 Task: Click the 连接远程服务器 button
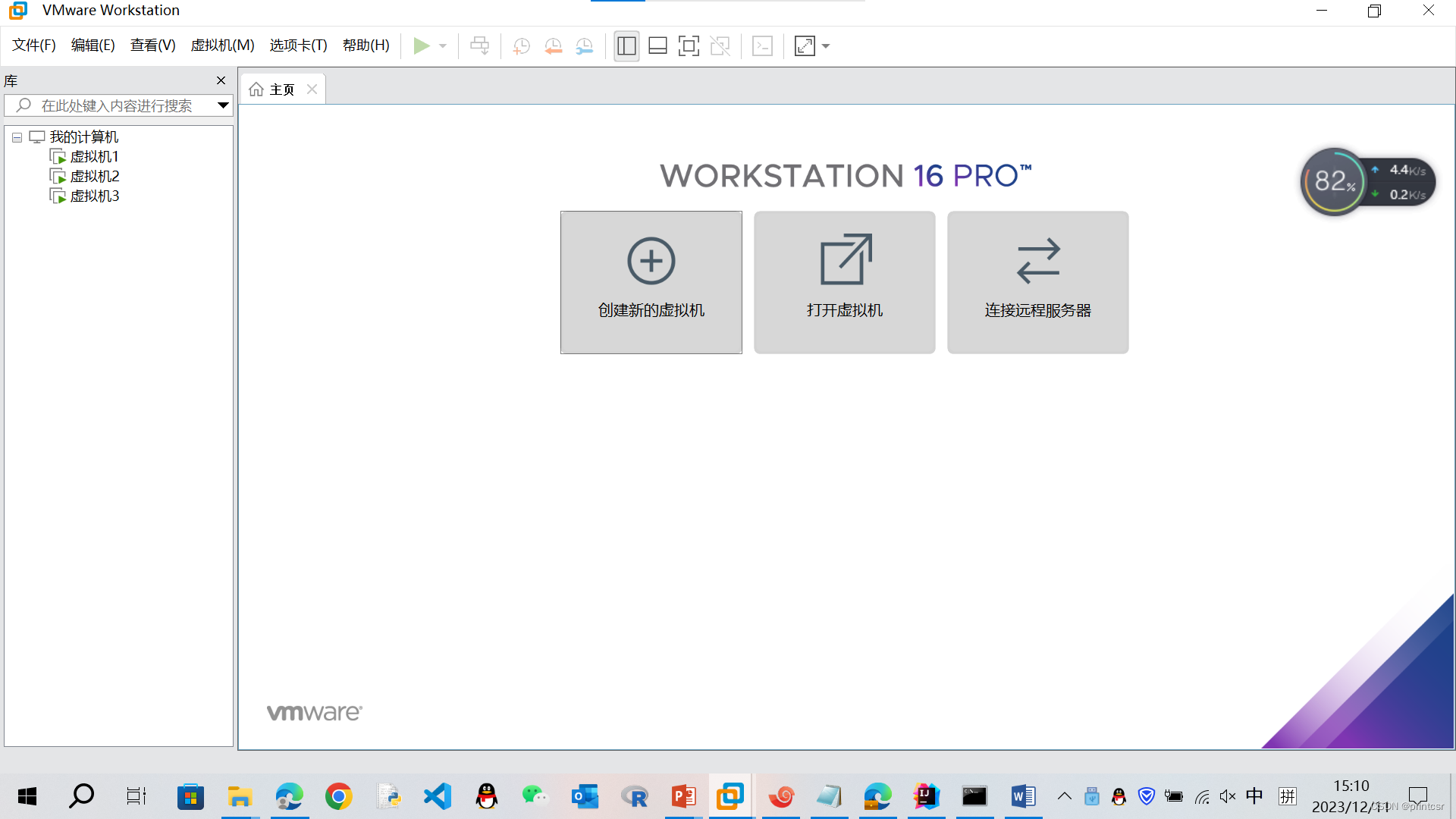pos(1037,282)
